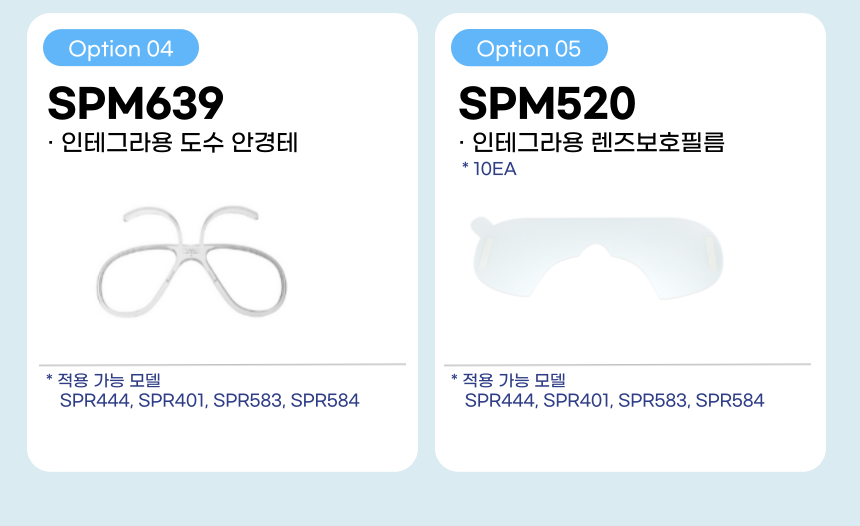Select SPR584 in the SPM520 card

[x=729, y=401]
